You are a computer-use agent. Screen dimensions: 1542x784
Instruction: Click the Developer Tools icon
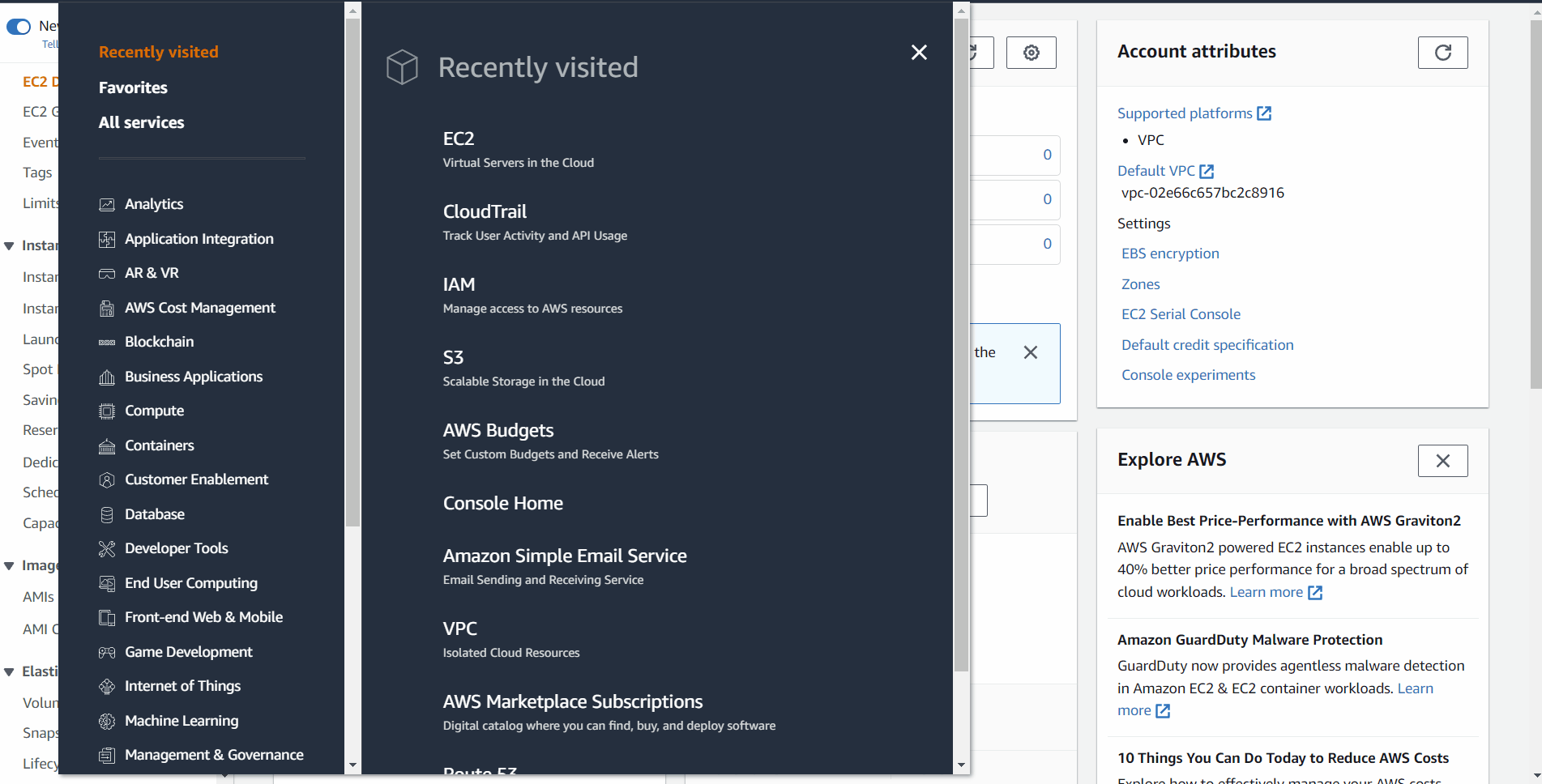[107, 549]
